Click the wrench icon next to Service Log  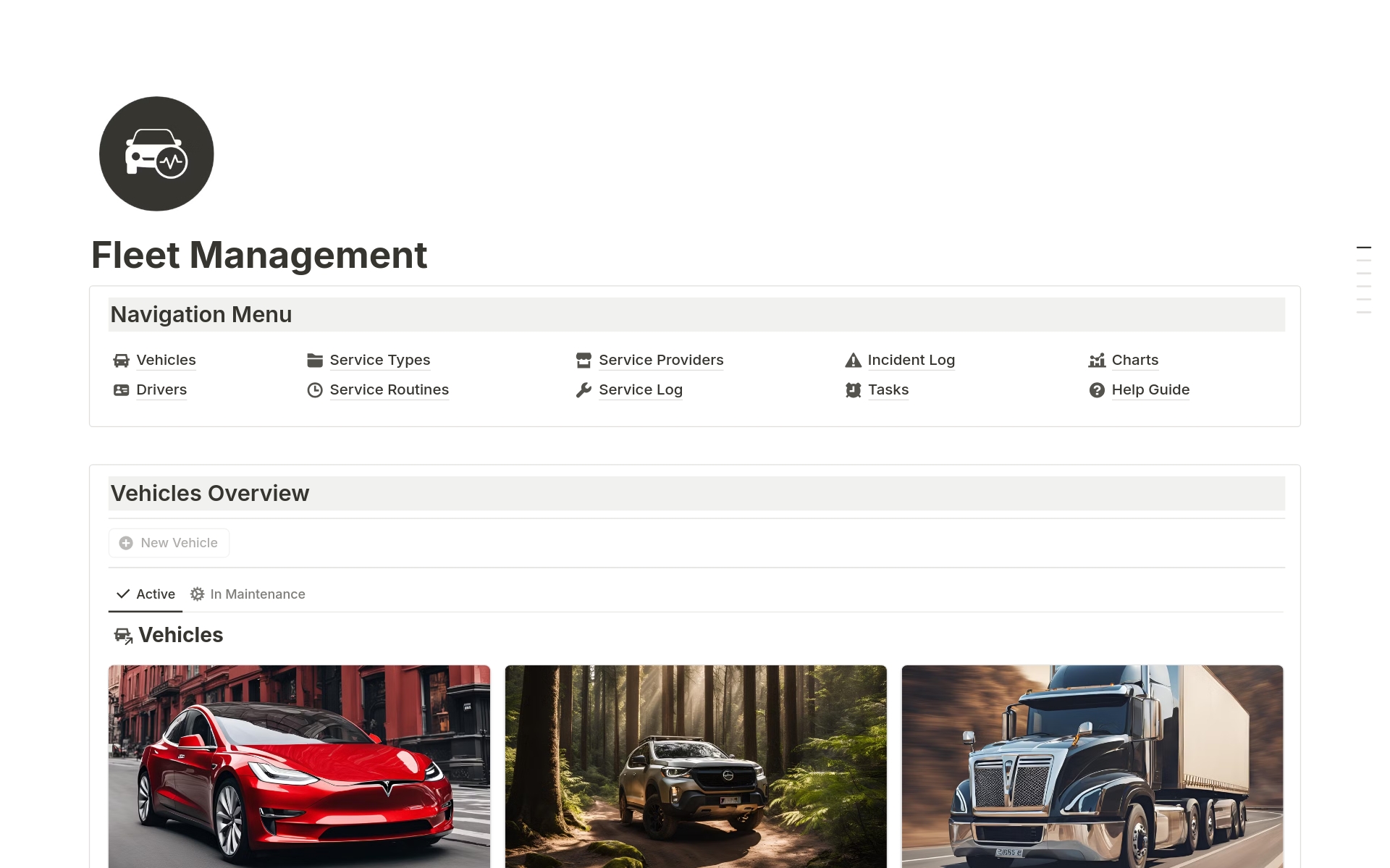(584, 389)
